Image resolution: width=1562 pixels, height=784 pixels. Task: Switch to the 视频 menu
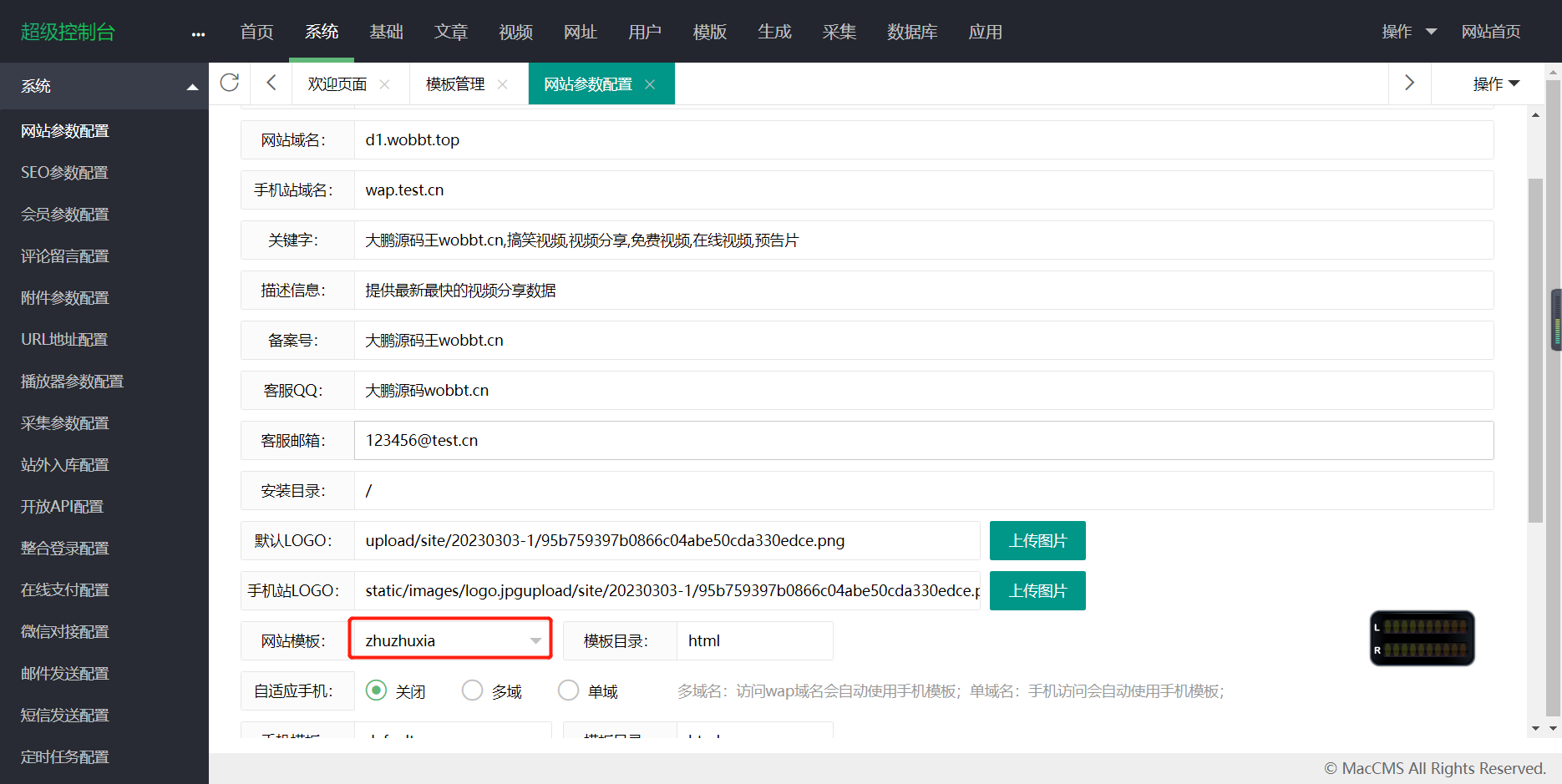[515, 32]
